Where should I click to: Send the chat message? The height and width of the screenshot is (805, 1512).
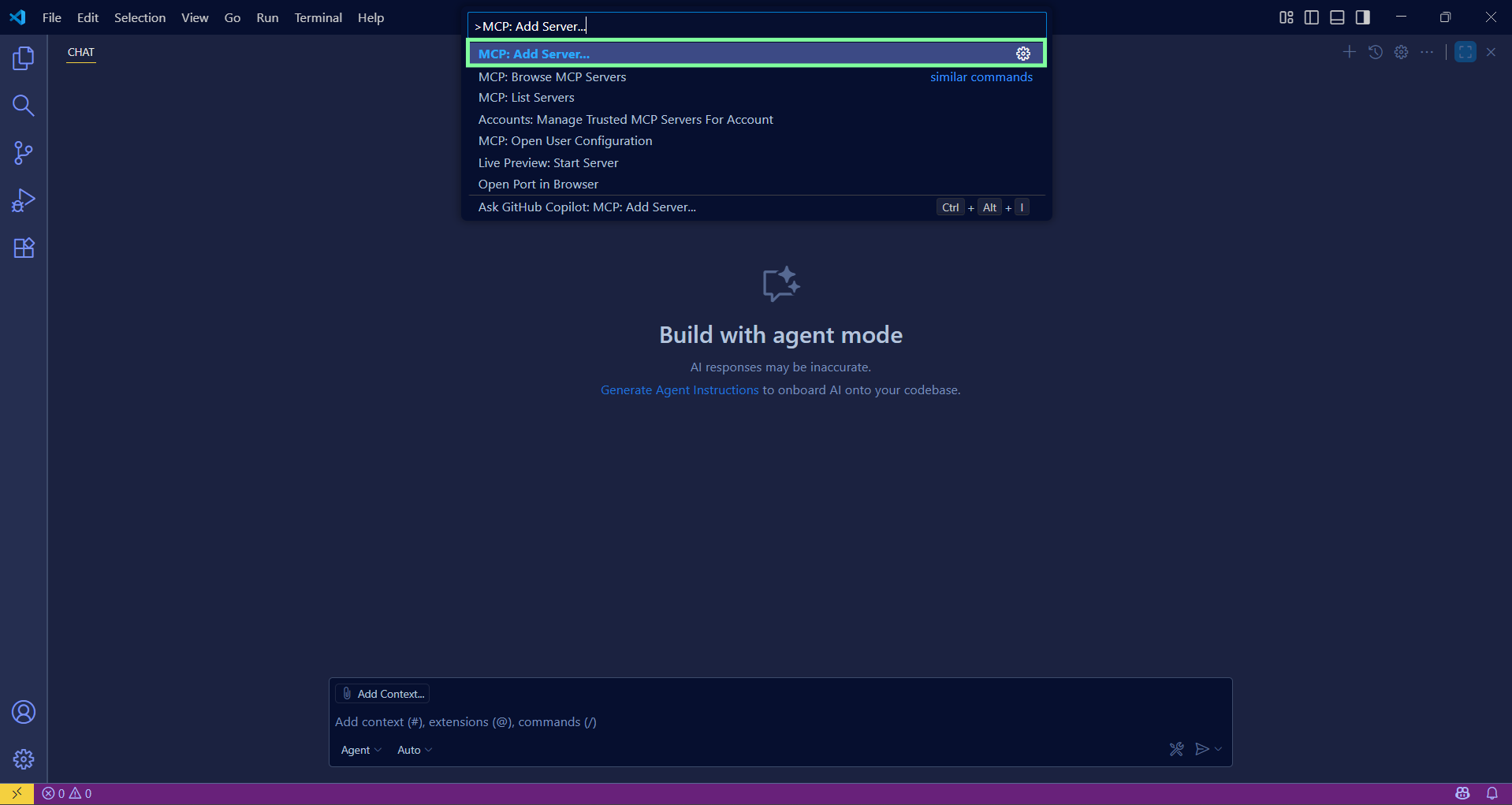[1201, 749]
